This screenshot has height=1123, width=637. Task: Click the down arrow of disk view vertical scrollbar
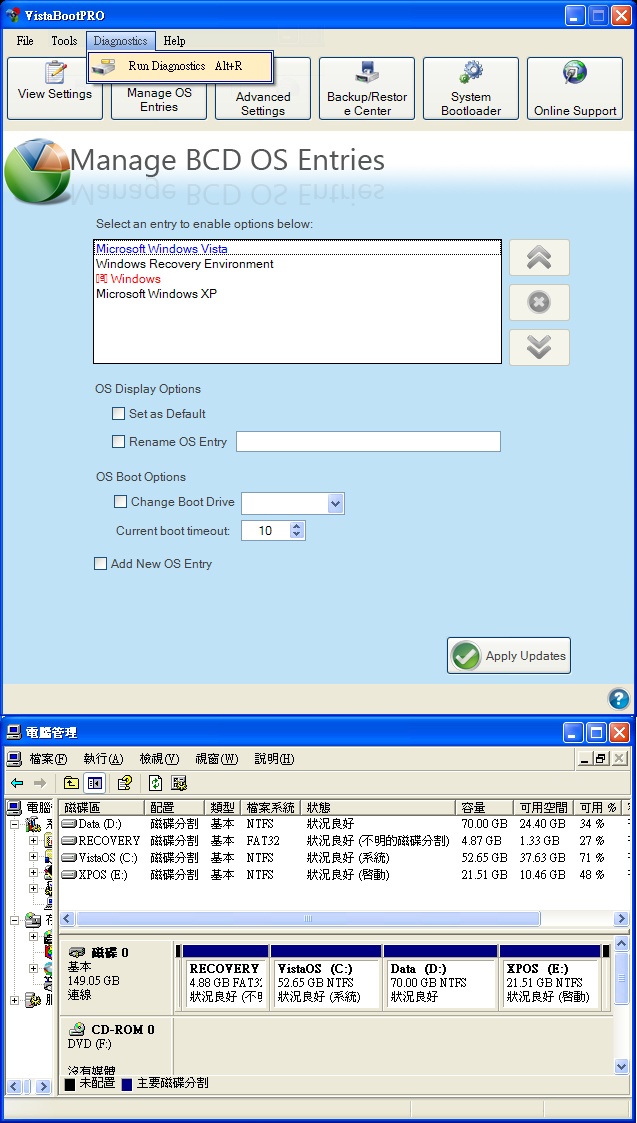(621, 1066)
